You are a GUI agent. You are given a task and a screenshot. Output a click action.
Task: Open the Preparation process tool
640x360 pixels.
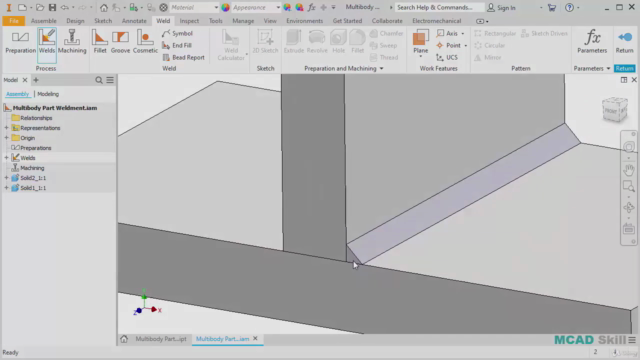click(20, 42)
